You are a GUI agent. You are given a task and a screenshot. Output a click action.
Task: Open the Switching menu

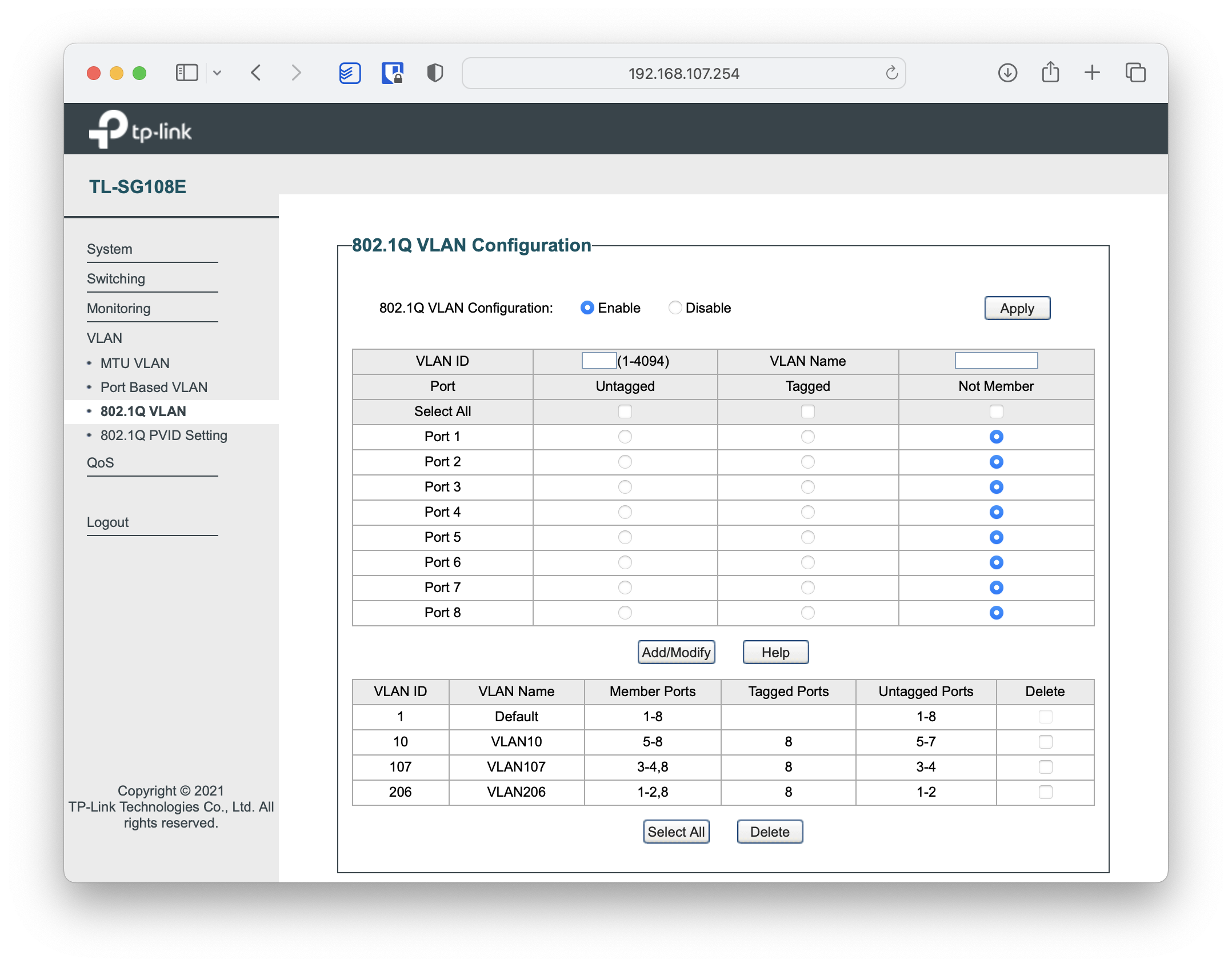[x=116, y=279]
